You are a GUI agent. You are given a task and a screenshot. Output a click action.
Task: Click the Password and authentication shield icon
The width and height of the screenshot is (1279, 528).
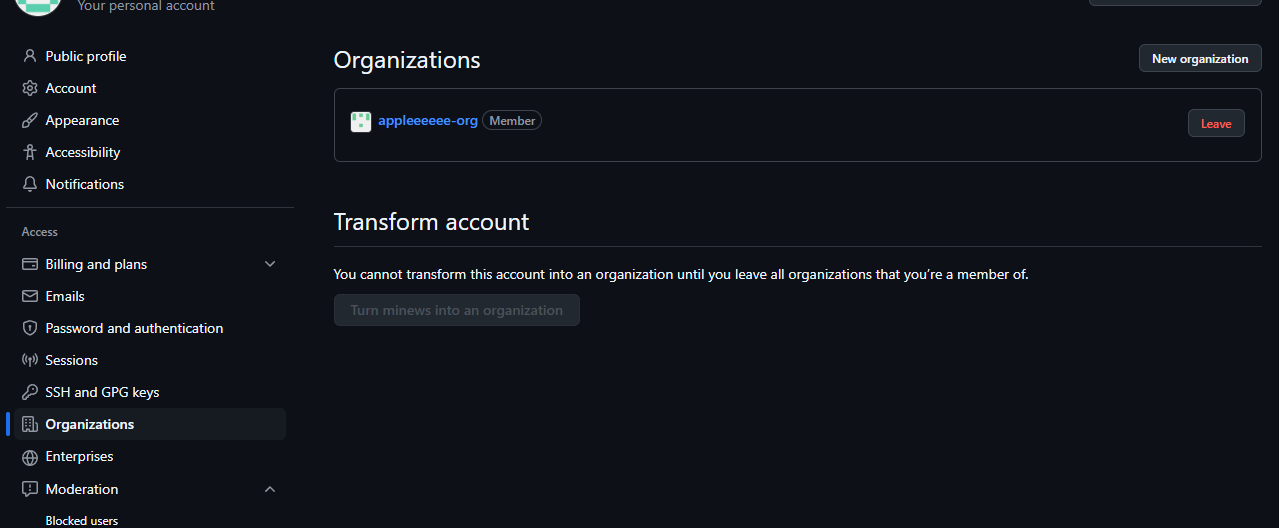(x=30, y=328)
